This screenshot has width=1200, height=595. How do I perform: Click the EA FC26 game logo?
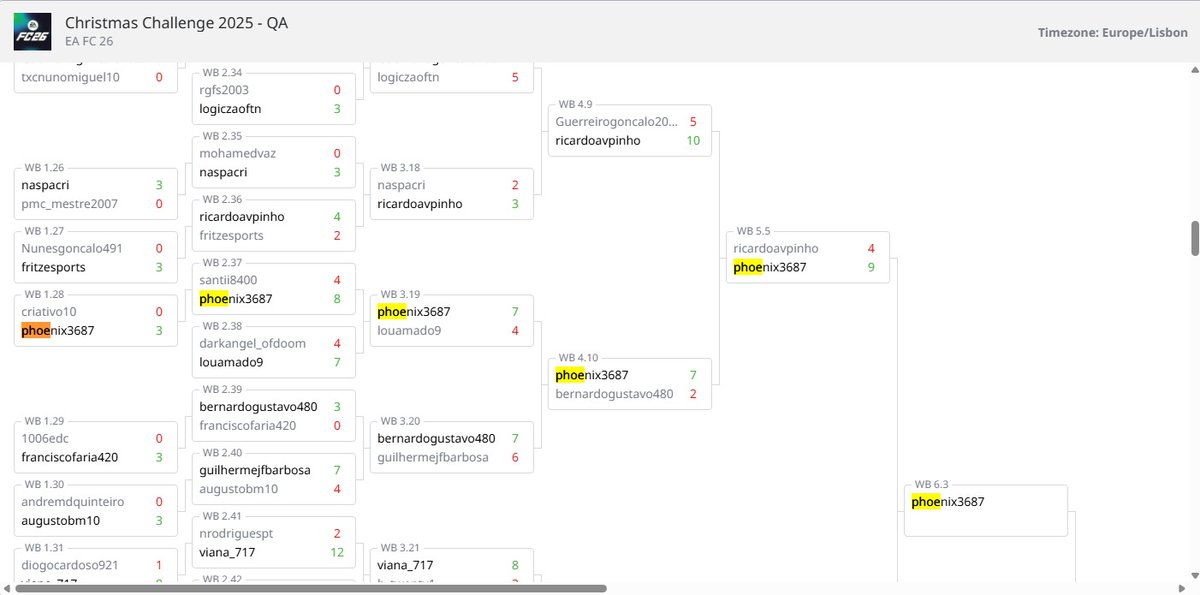pos(32,32)
